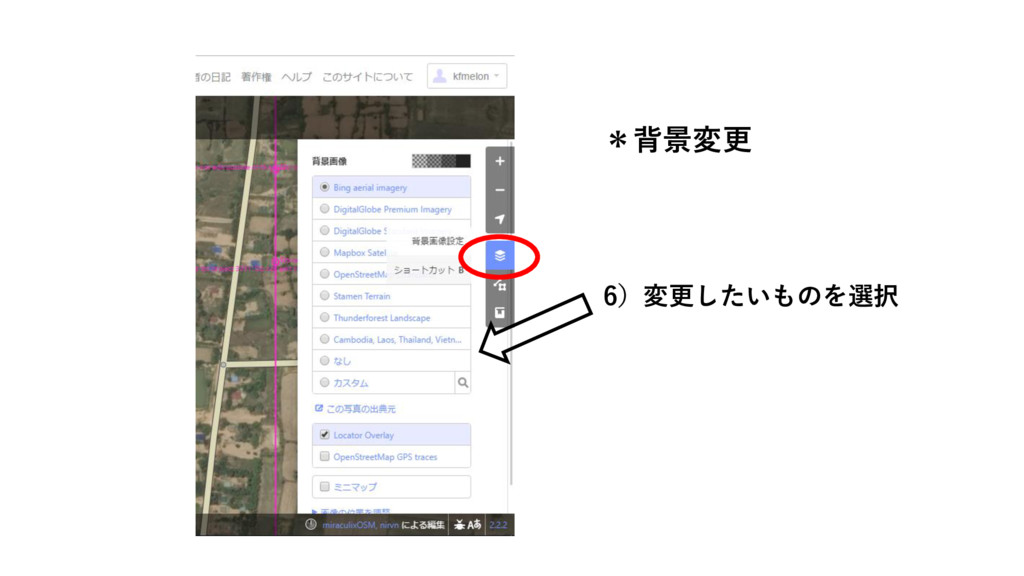This screenshot has height=576, width=1024.
Task: Select Mapbox Satellite background
Action: coord(391,252)
